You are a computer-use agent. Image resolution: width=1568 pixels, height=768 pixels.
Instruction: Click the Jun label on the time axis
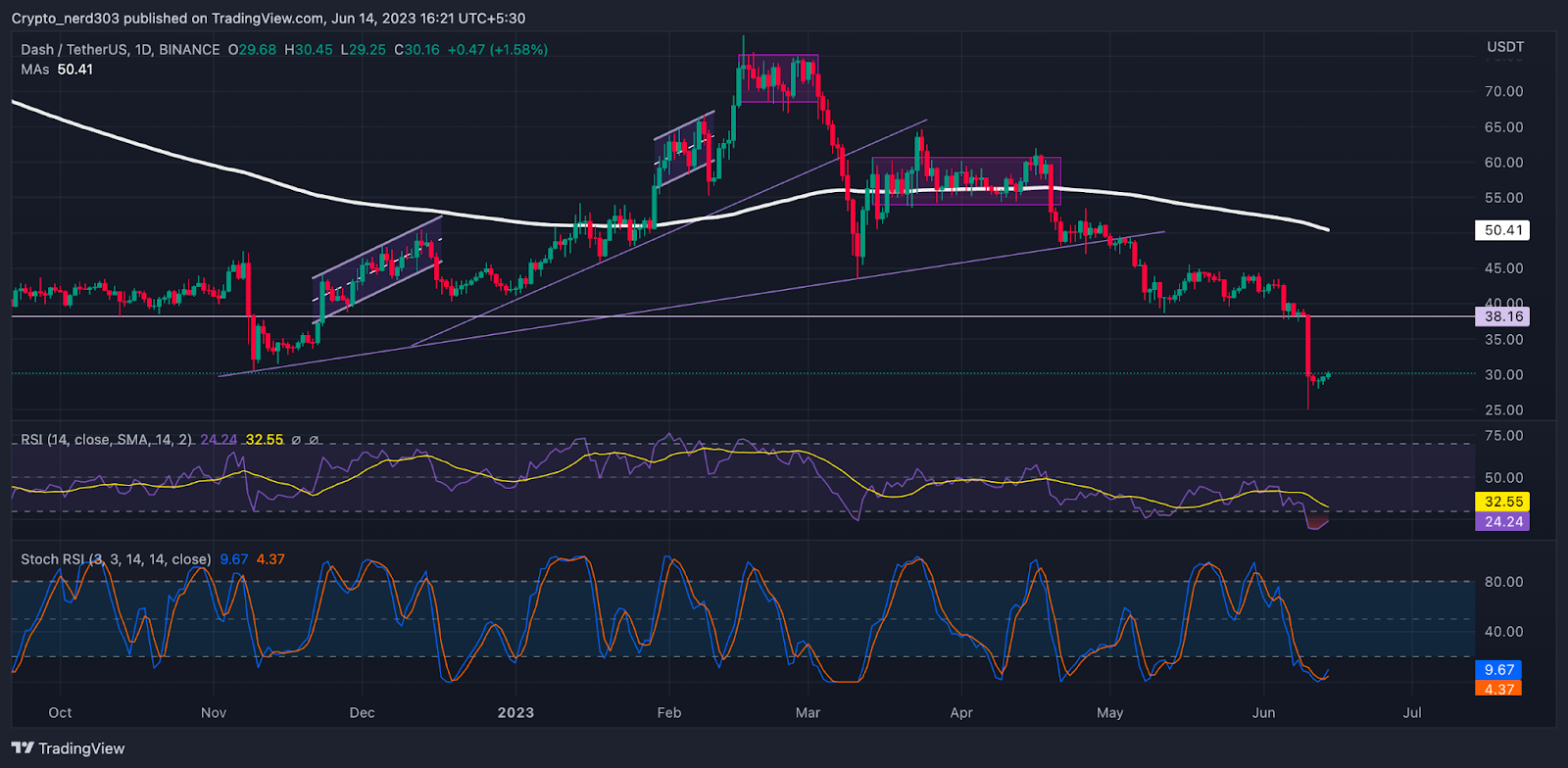pyautogui.click(x=1263, y=713)
